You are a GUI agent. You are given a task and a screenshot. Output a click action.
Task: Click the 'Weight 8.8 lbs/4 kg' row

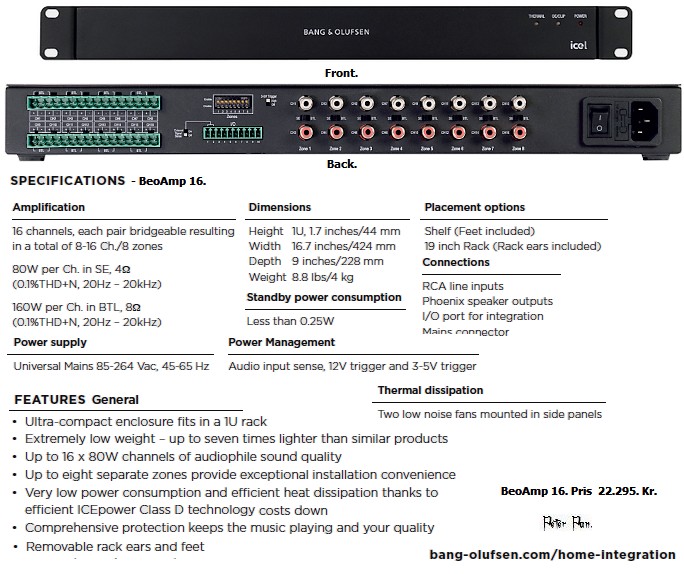pyautogui.click(x=301, y=277)
